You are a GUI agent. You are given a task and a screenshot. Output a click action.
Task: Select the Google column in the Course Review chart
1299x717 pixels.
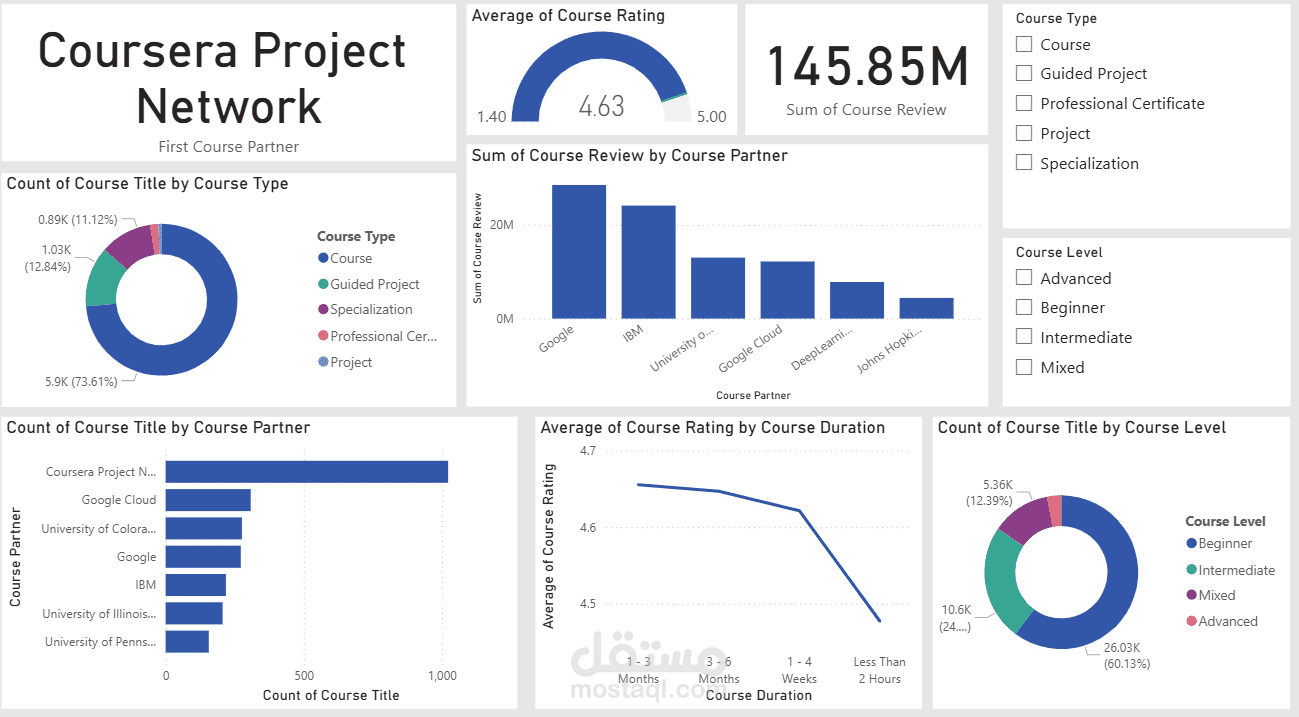pyautogui.click(x=579, y=252)
